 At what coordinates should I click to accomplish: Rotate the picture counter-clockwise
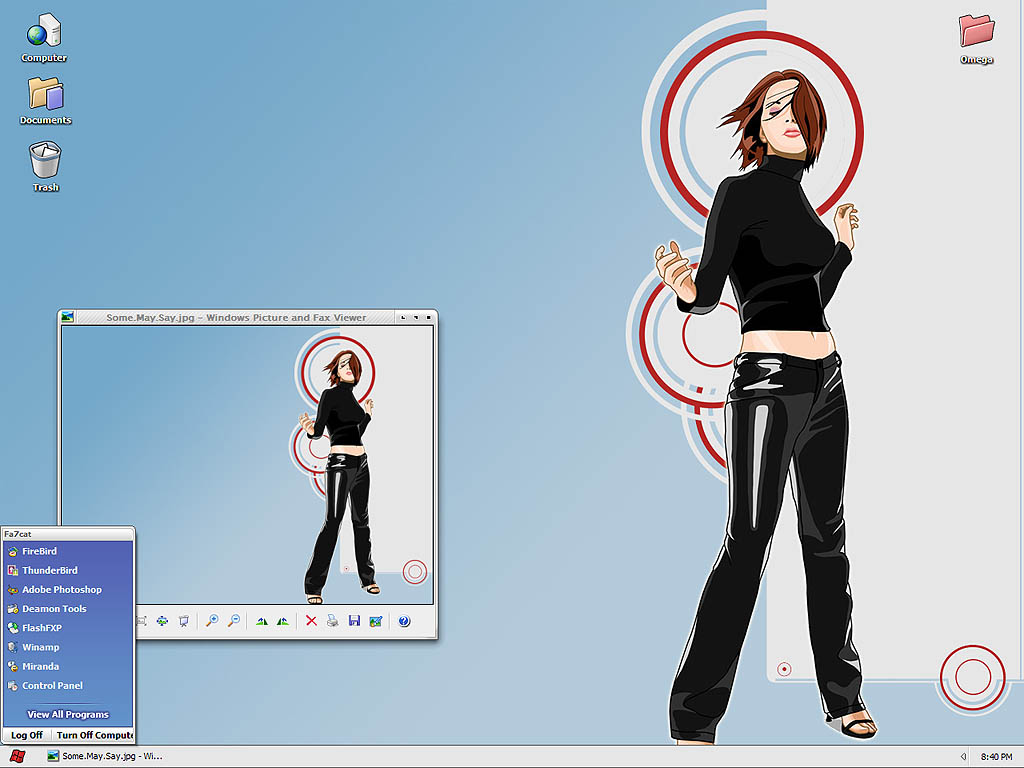point(283,621)
